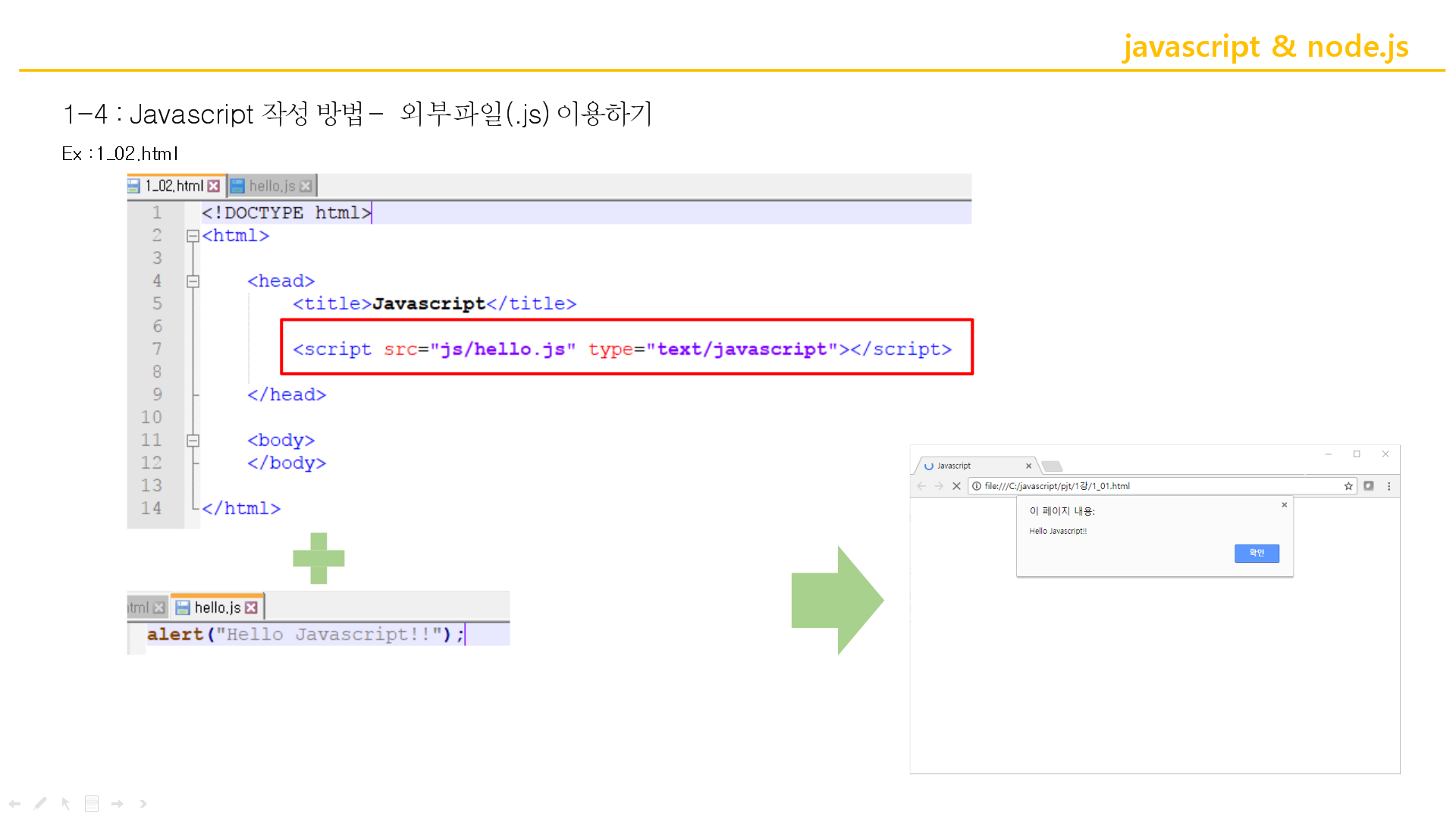Close the Javascript browser tab
Screen dimensions: 1456x819
coord(1028,466)
